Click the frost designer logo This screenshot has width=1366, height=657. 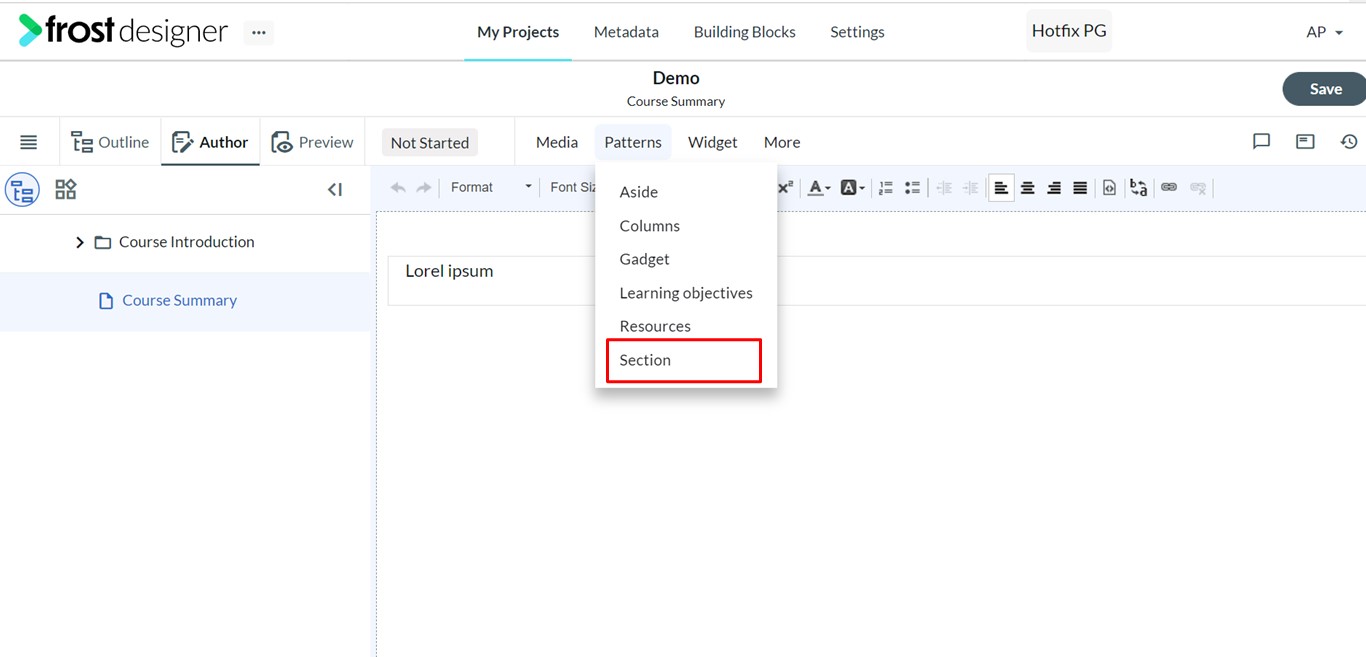tap(123, 31)
